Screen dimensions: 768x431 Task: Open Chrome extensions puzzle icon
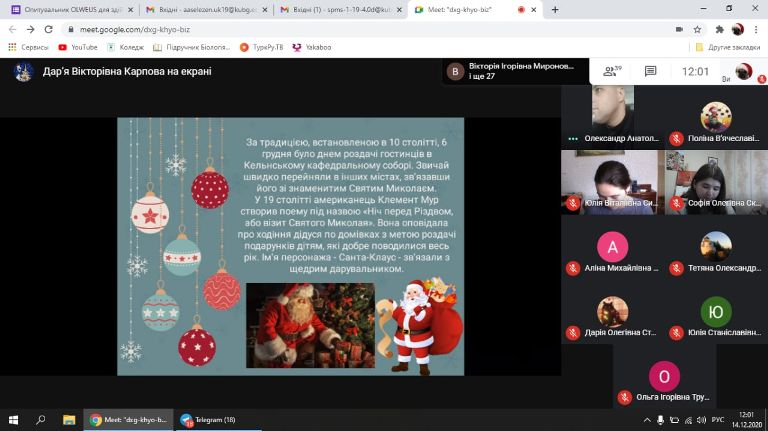[720, 29]
